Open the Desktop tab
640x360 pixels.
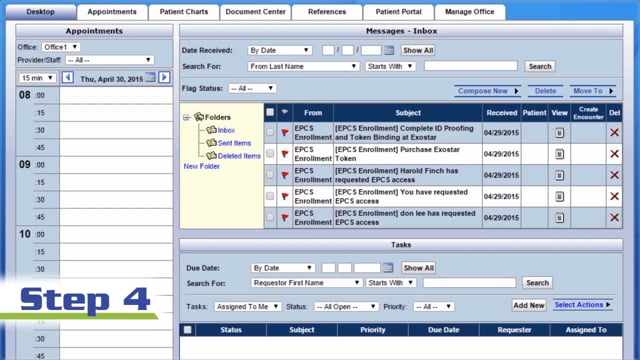pyautogui.click(x=40, y=12)
